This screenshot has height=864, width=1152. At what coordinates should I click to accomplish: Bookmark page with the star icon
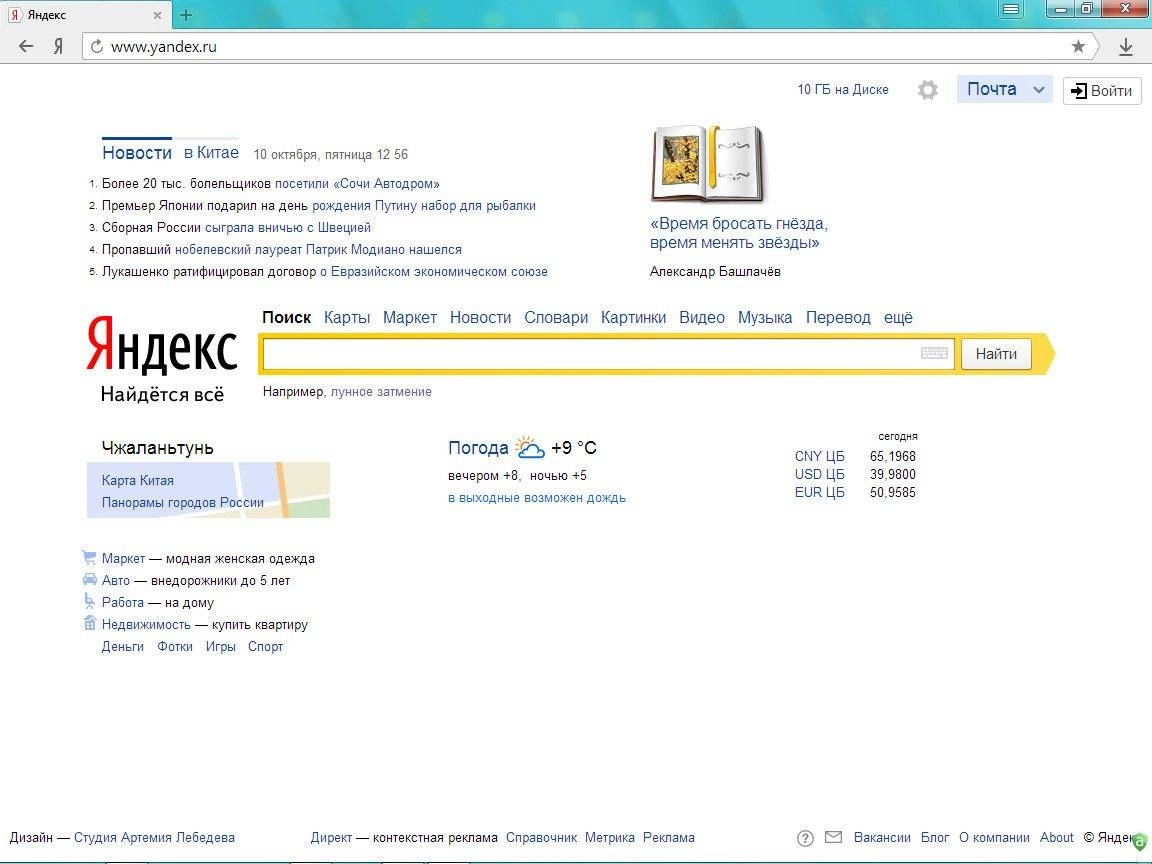click(1078, 46)
